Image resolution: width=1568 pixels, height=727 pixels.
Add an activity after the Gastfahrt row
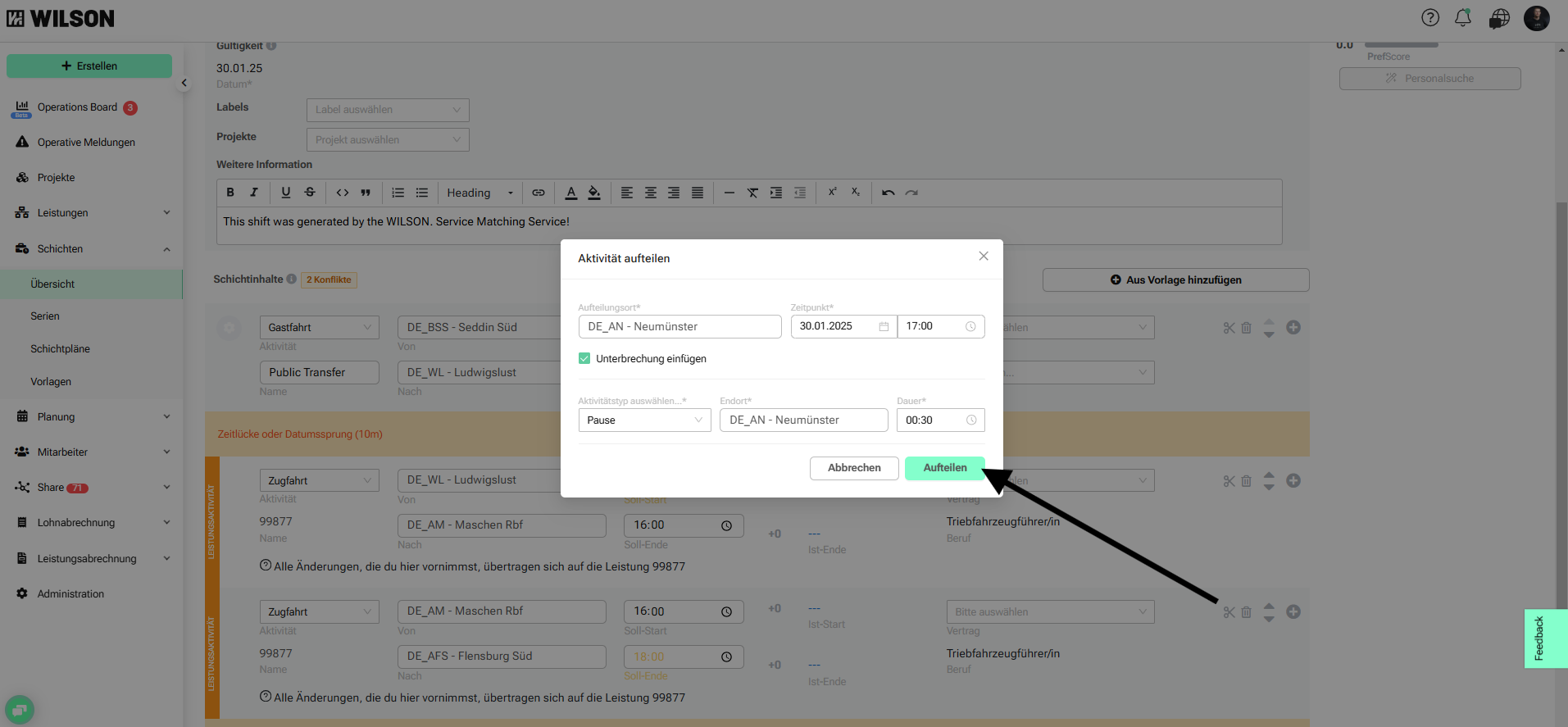click(x=1293, y=327)
